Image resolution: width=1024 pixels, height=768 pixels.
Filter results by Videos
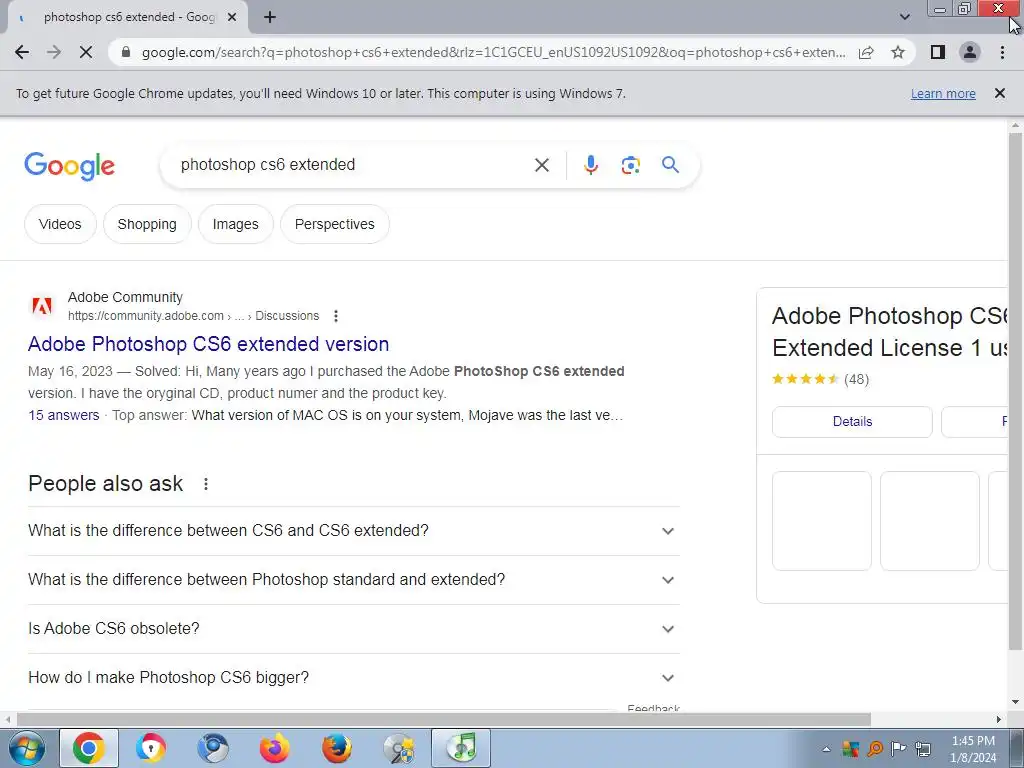pos(60,224)
